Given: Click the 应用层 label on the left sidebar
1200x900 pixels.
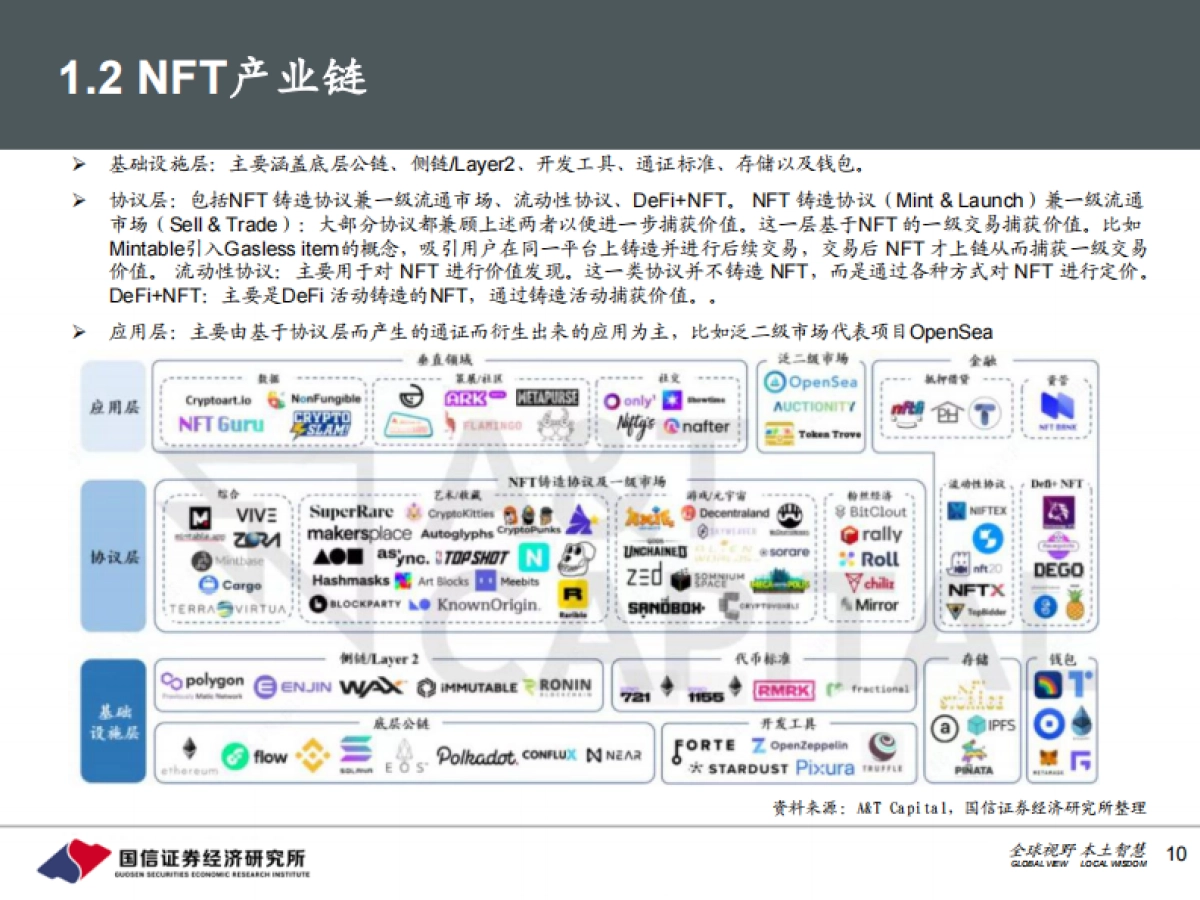Looking at the screenshot, I should click(113, 405).
